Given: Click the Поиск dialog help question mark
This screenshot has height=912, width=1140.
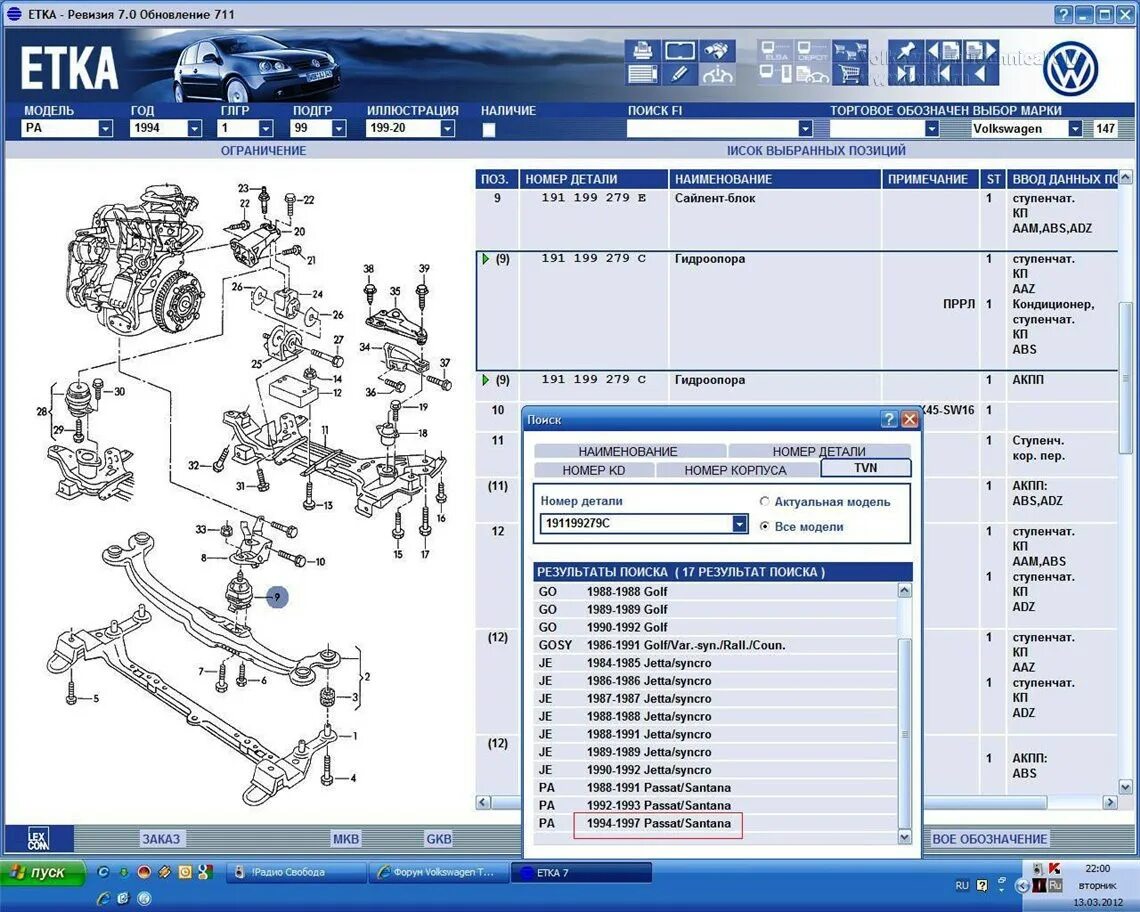Looking at the screenshot, I should [x=888, y=420].
